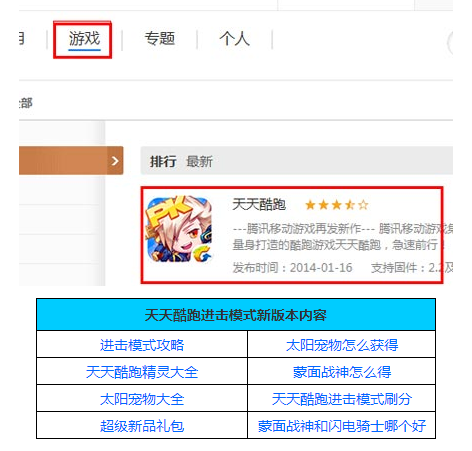Image resolution: width=472 pixels, height=451 pixels.
Task: Select the 最新 sorting option
Action: point(199,162)
